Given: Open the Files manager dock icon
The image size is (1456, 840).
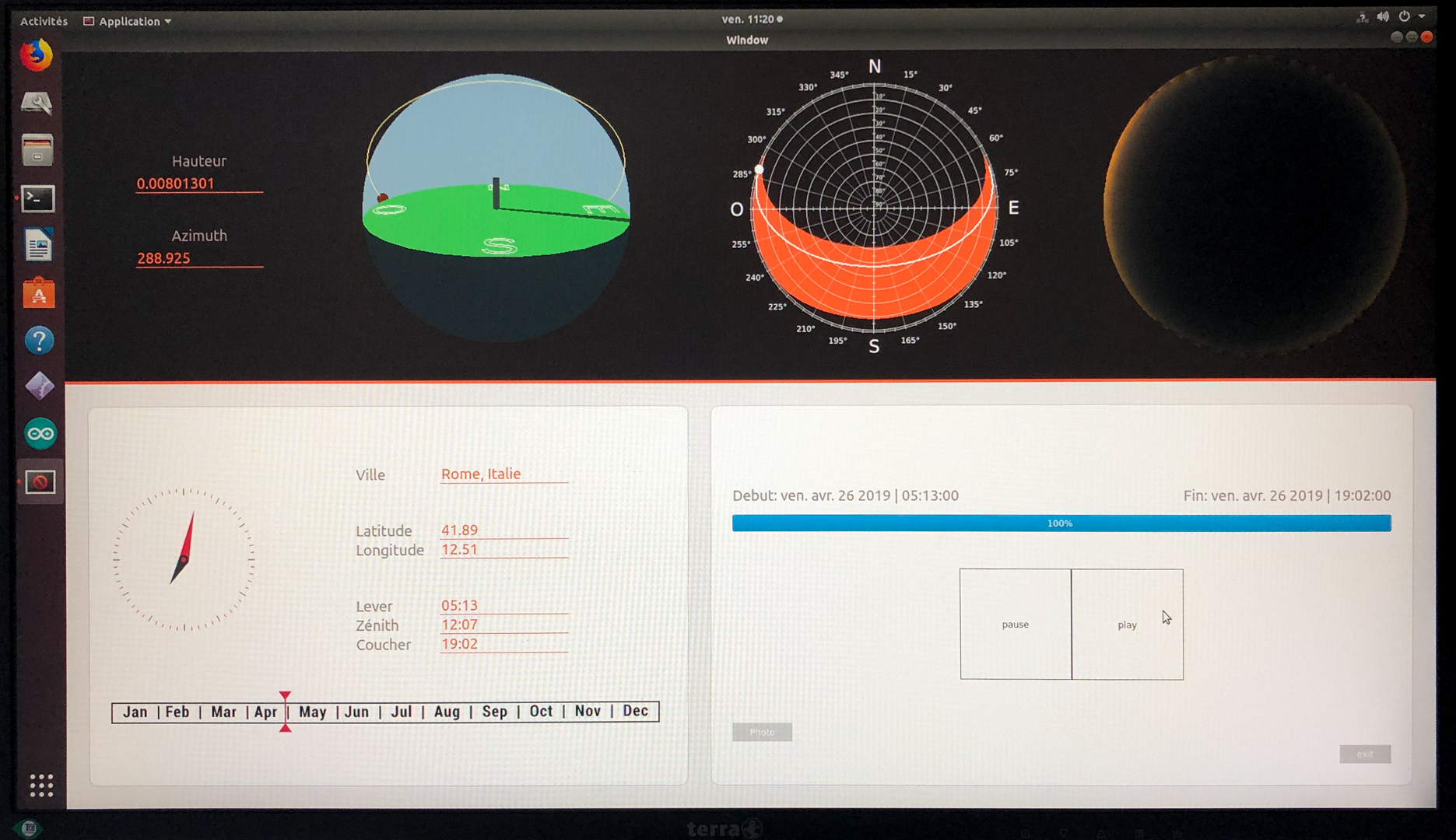Looking at the screenshot, I should click(x=37, y=150).
